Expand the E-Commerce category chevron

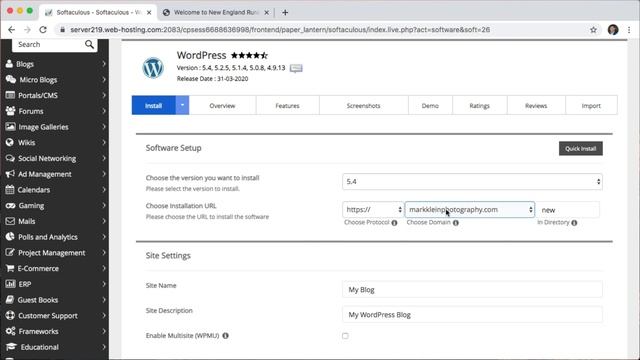point(104,268)
